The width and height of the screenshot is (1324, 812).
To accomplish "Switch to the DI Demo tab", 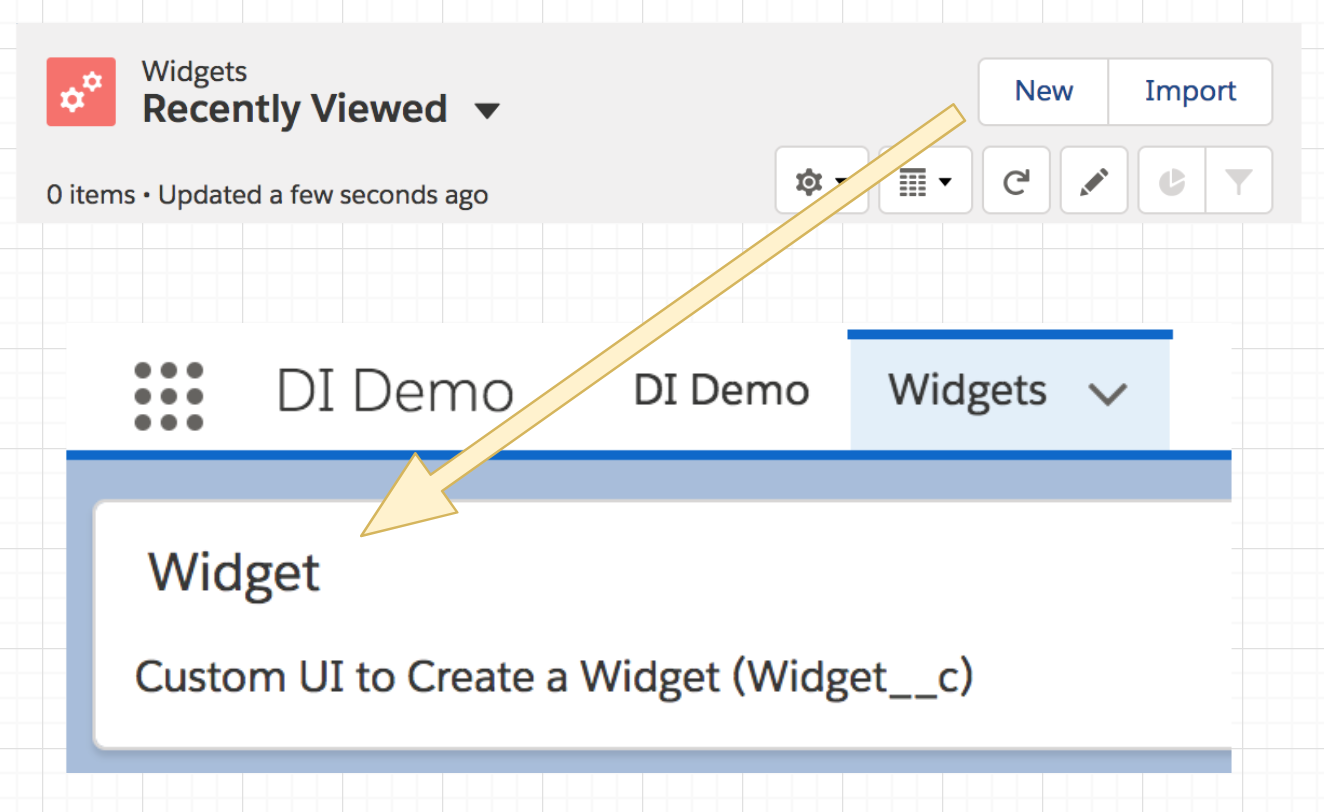I will 721,391.
